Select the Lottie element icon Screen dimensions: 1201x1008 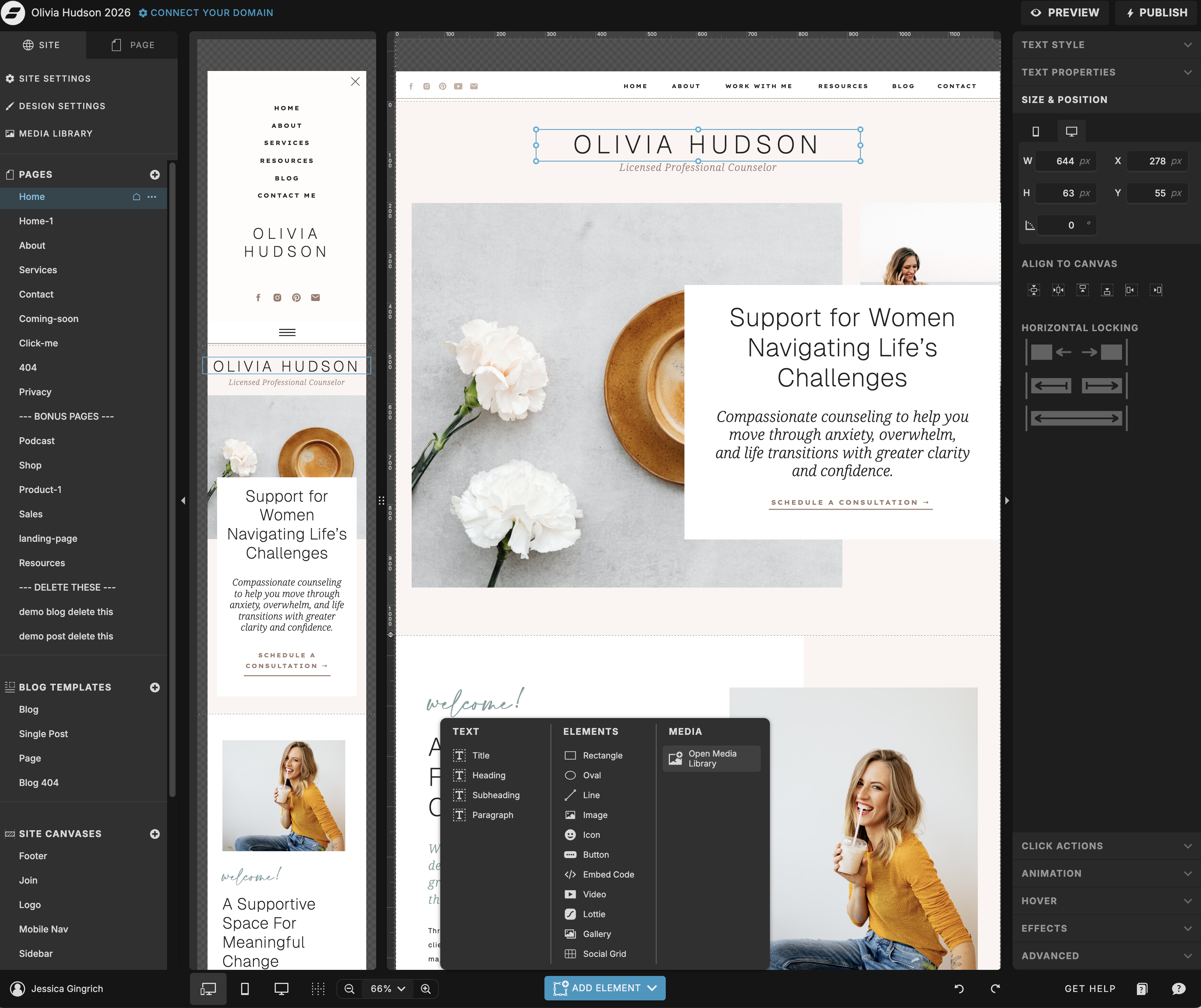point(570,914)
